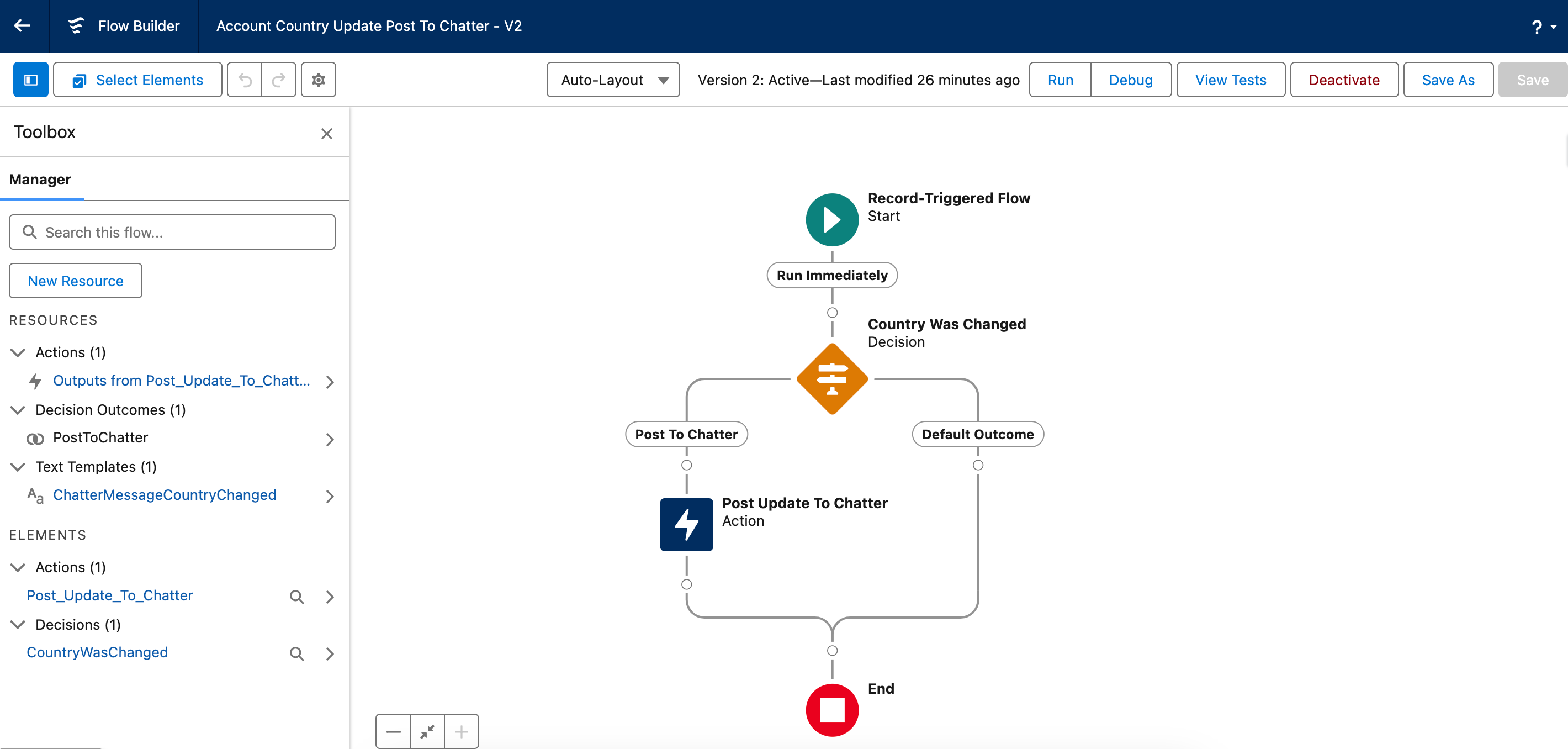
Task: Click the Search this flow field
Action: point(172,232)
